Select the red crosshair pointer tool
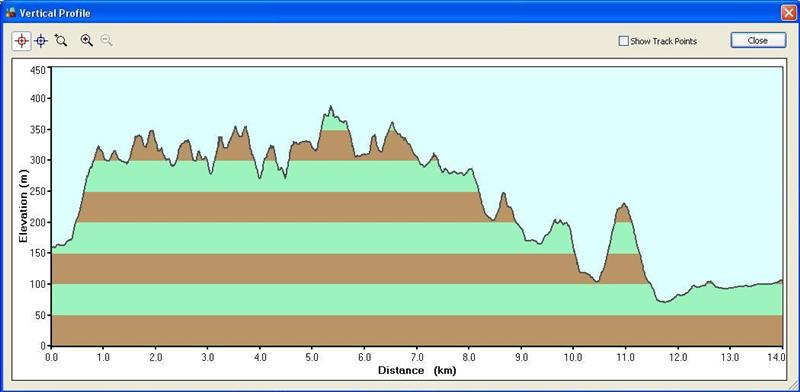This screenshot has height=392, width=800. coord(21,40)
